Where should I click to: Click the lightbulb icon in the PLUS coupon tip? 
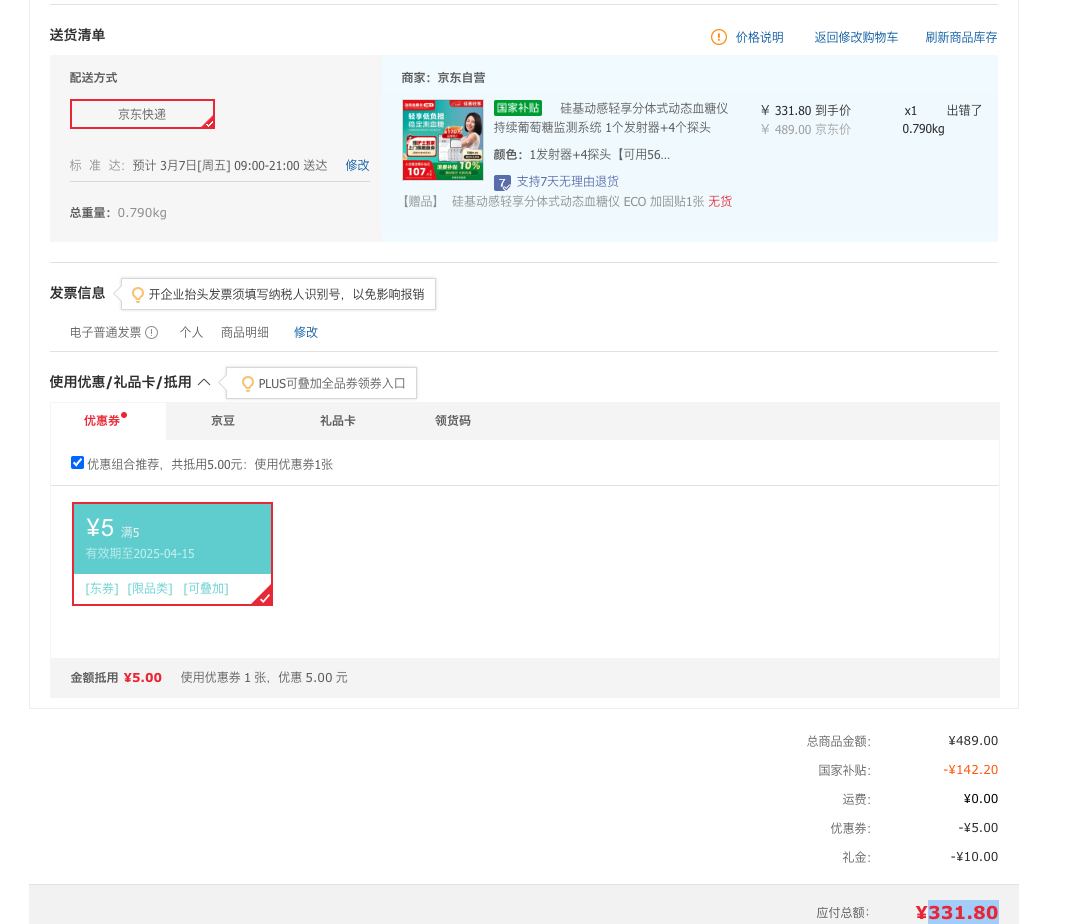(x=248, y=384)
